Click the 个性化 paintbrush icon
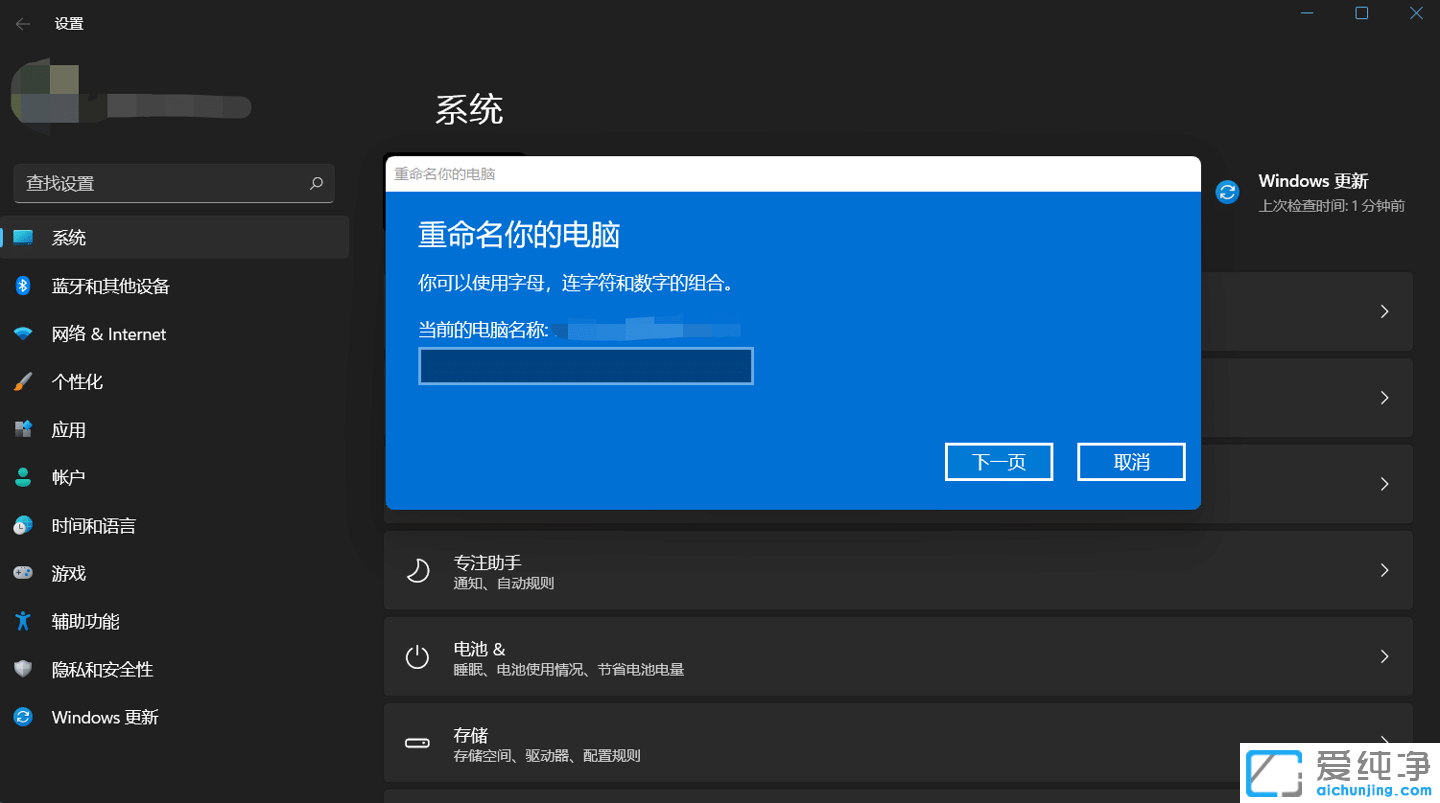This screenshot has width=1440, height=803. [22, 381]
